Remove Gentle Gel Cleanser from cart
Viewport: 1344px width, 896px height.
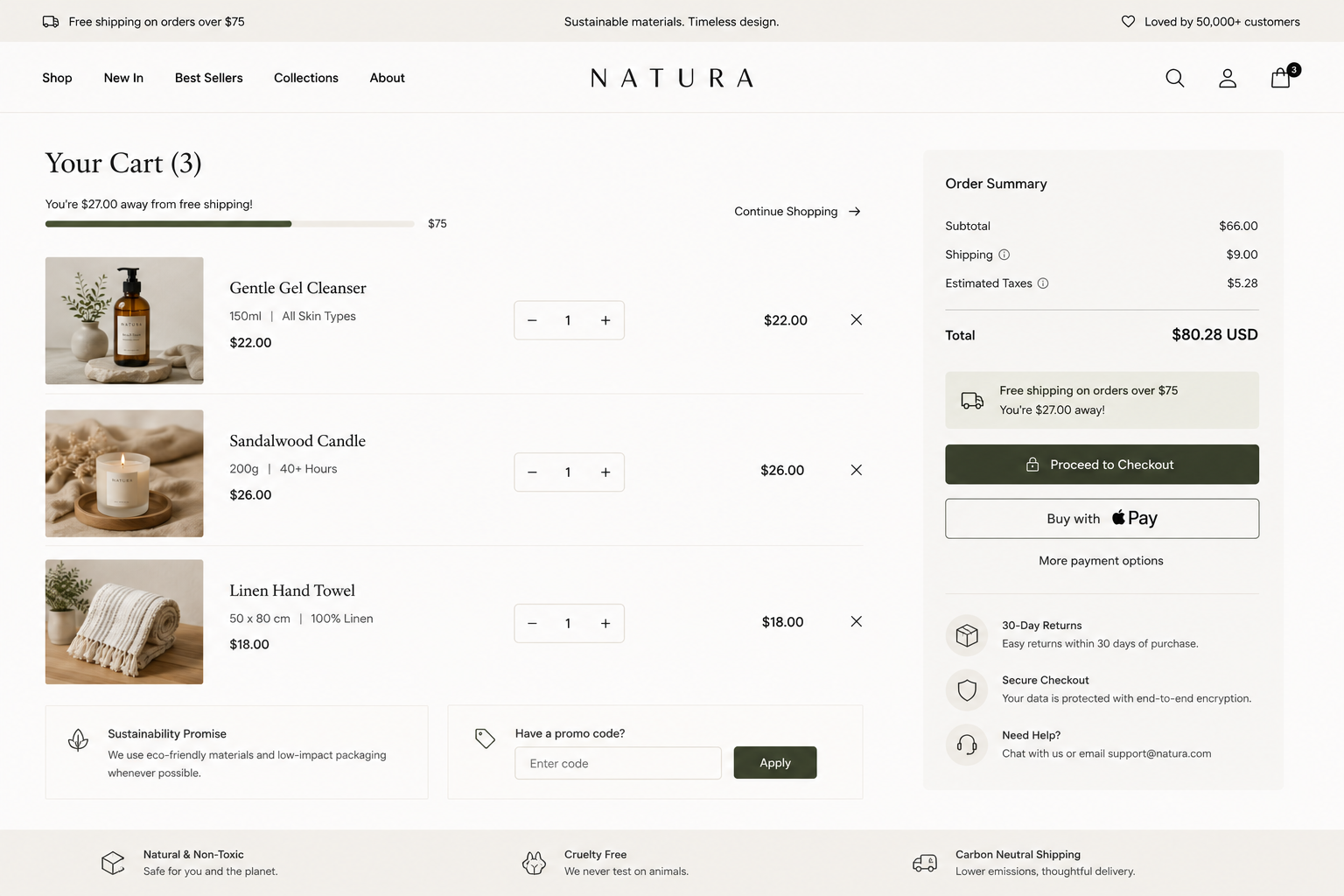(857, 319)
